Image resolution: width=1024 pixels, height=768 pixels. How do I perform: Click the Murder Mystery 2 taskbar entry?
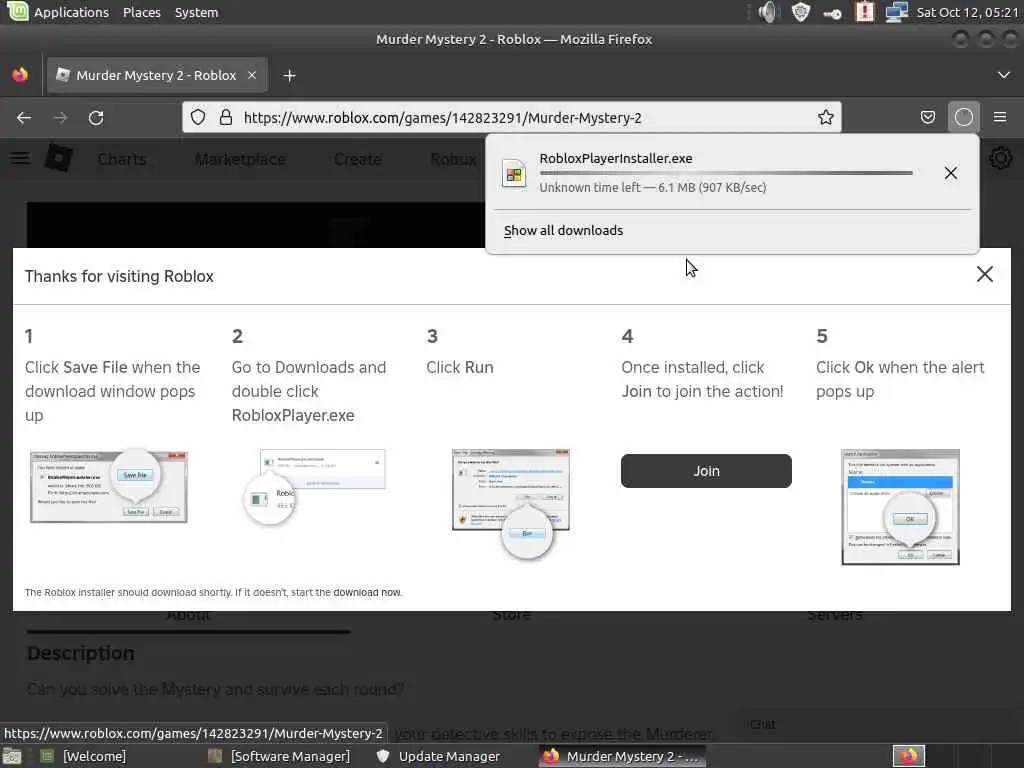tap(622, 756)
